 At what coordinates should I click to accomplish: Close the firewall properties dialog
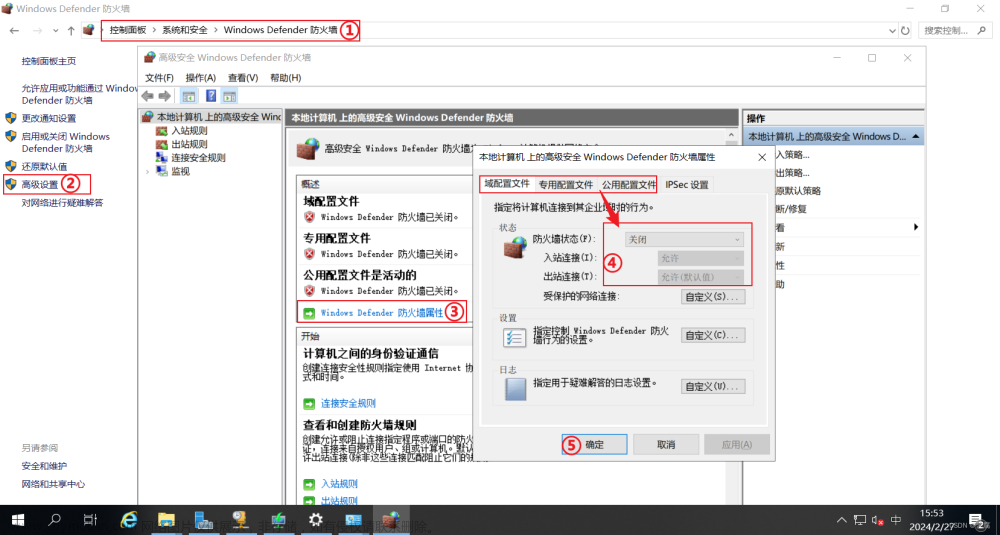pyautogui.click(x=761, y=157)
